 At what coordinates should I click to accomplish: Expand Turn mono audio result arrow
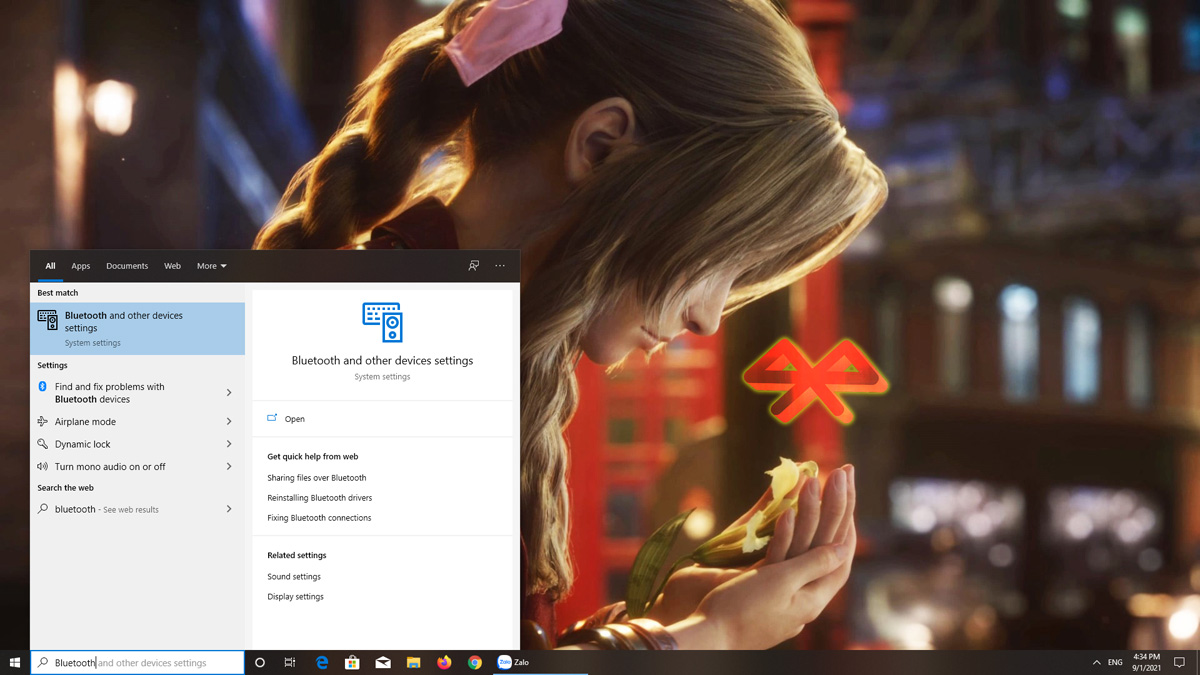point(229,467)
